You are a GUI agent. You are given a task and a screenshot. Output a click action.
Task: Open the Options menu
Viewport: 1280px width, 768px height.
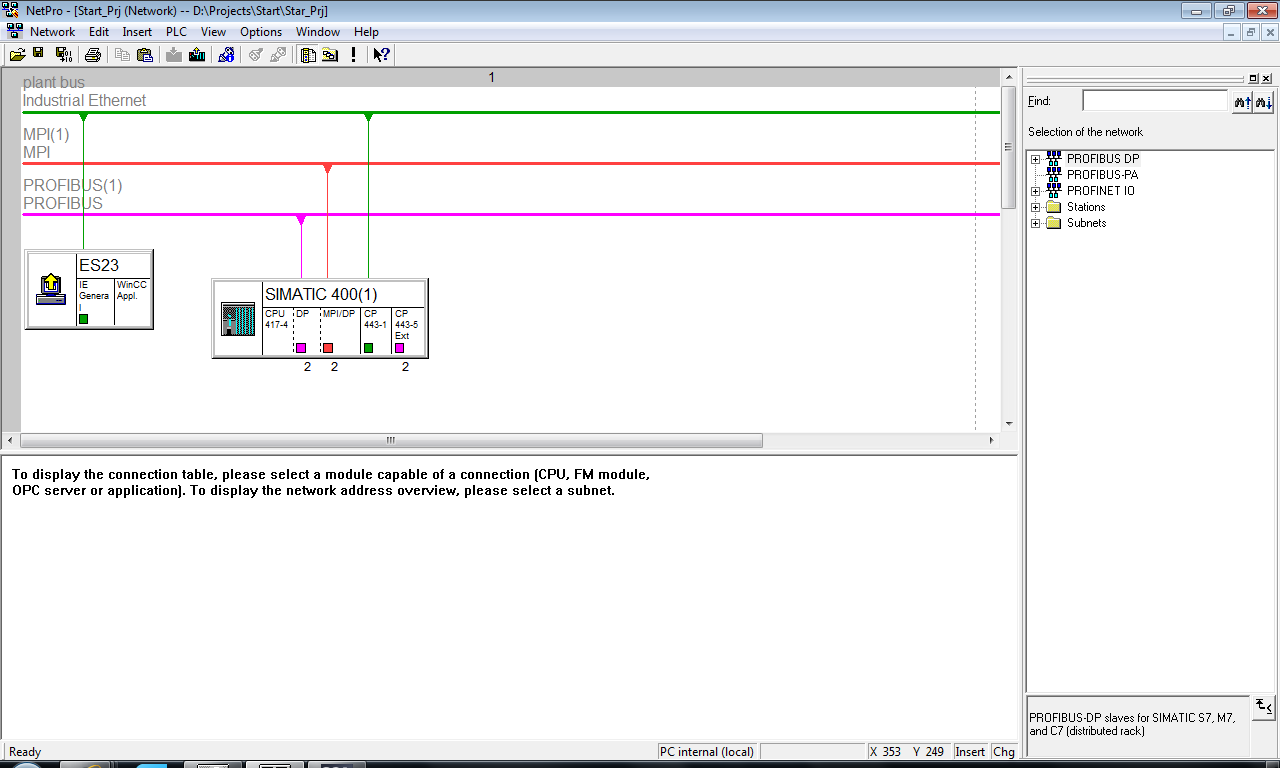tap(261, 32)
